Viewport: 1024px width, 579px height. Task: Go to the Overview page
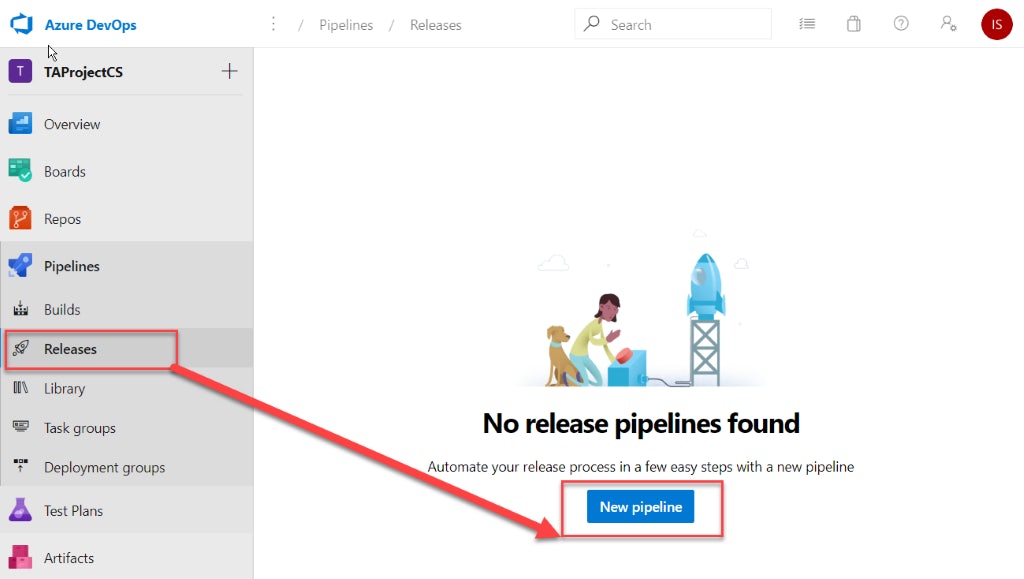(70, 124)
